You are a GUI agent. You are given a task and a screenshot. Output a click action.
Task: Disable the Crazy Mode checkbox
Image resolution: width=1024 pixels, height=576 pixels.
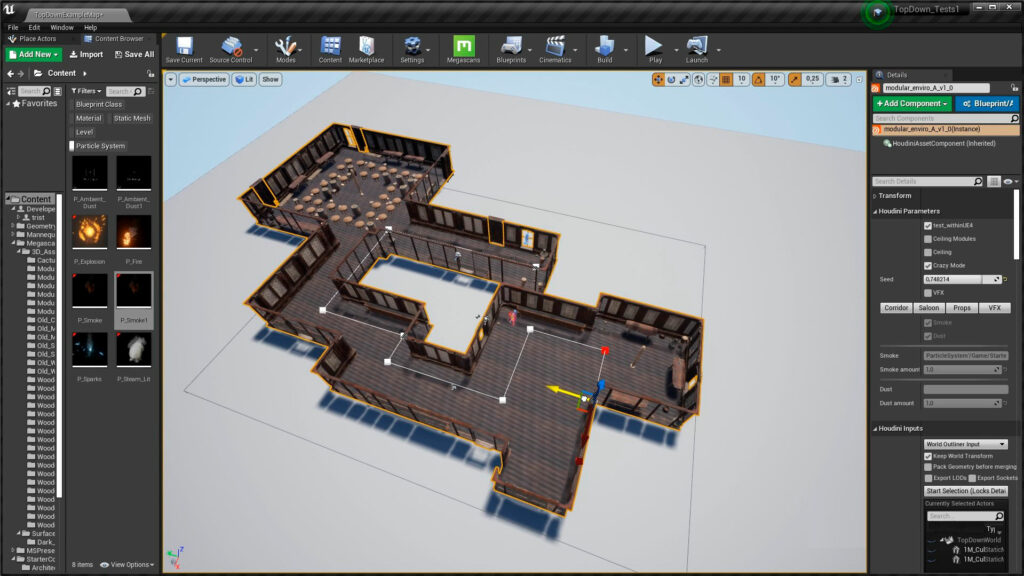coord(928,266)
